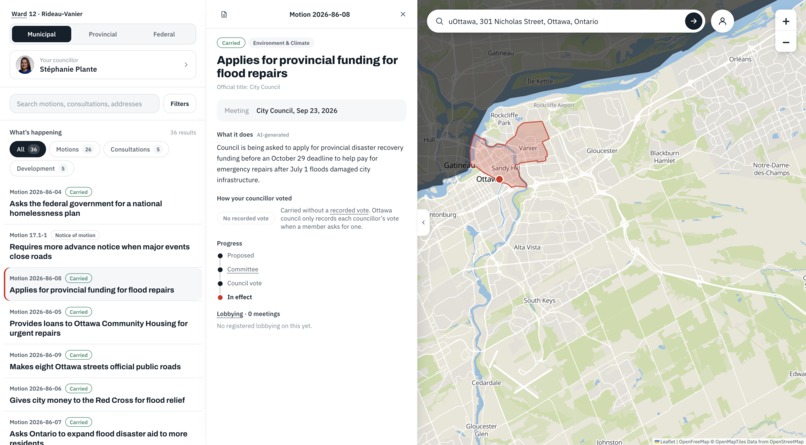
Task: Open motion requiring advance notice of road closures
Action: (x=103, y=246)
